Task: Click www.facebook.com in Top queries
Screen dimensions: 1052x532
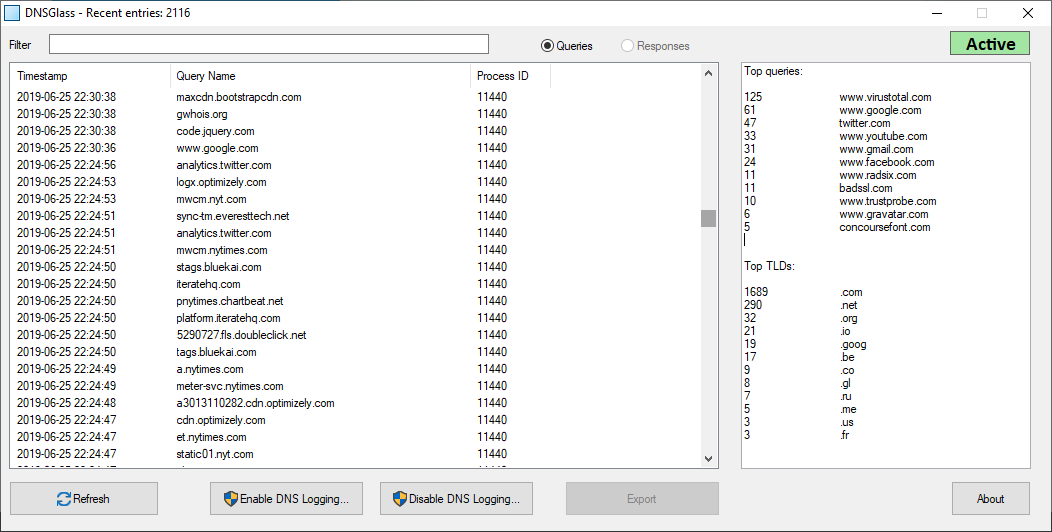Action: (x=886, y=162)
